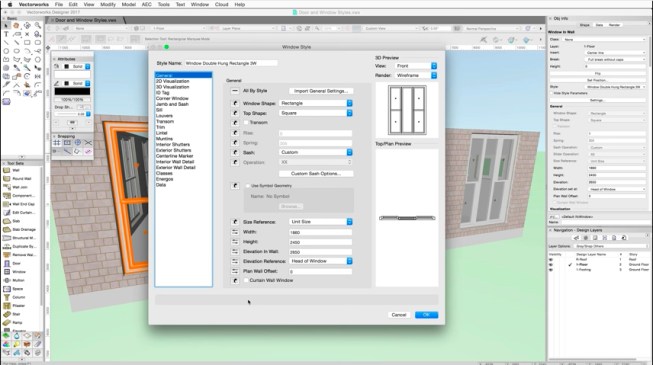Open the Window Shape dropdown
Screen dimensions: 653x365
click(x=316, y=103)
